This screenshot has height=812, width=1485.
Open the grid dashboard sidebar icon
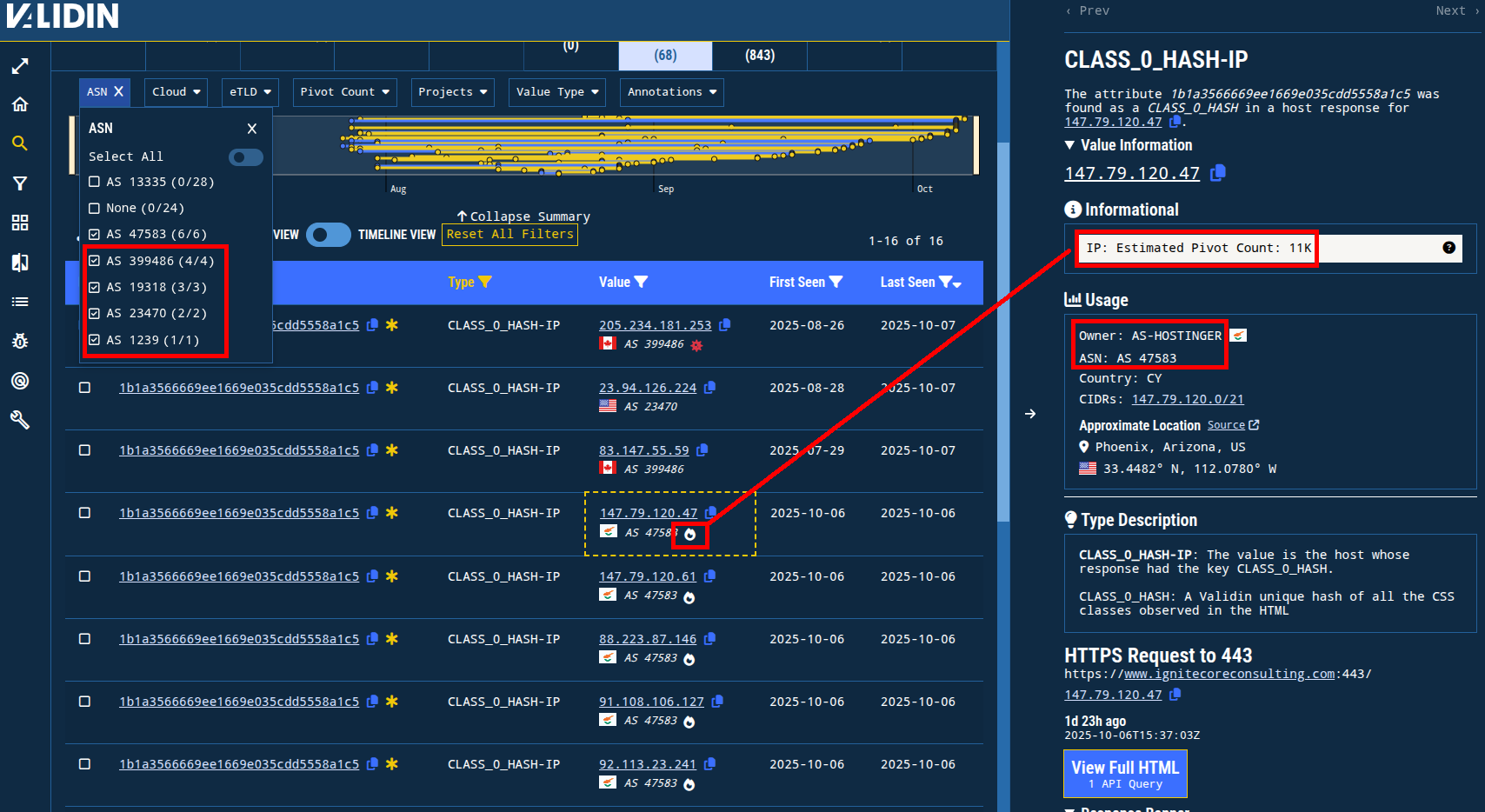pyautogui.click(x=20, y=223)
